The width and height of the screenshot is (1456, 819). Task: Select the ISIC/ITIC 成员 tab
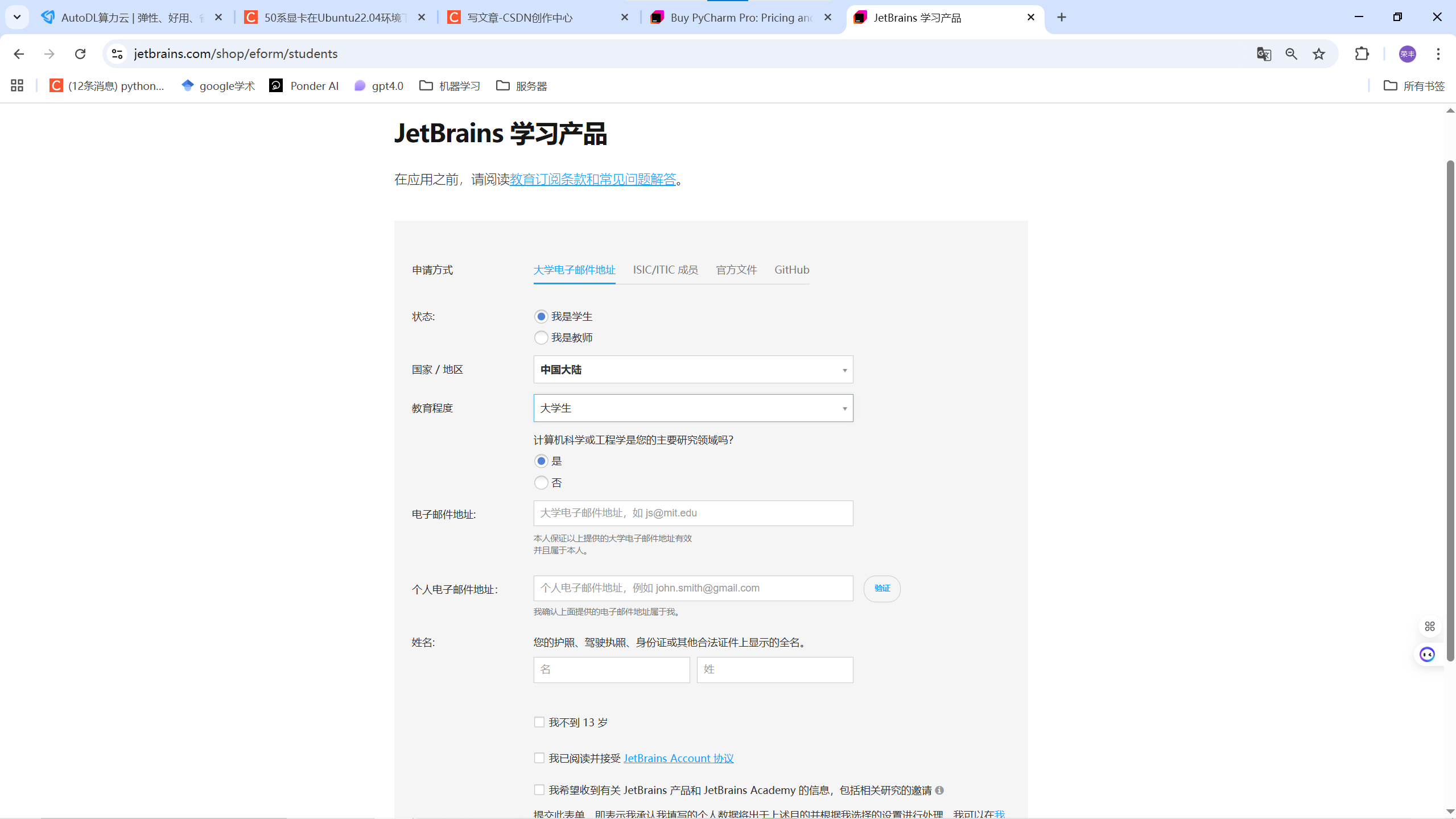click(665, 270)
